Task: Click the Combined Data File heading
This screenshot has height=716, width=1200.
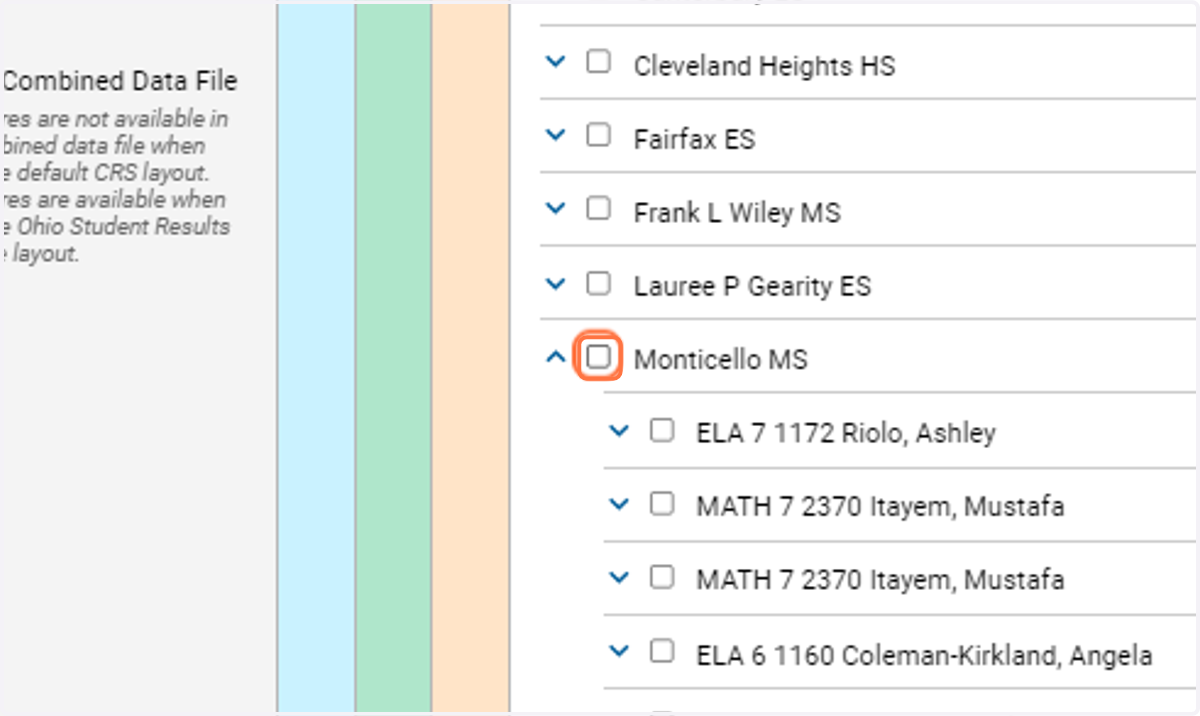Action: coord(120,81)
